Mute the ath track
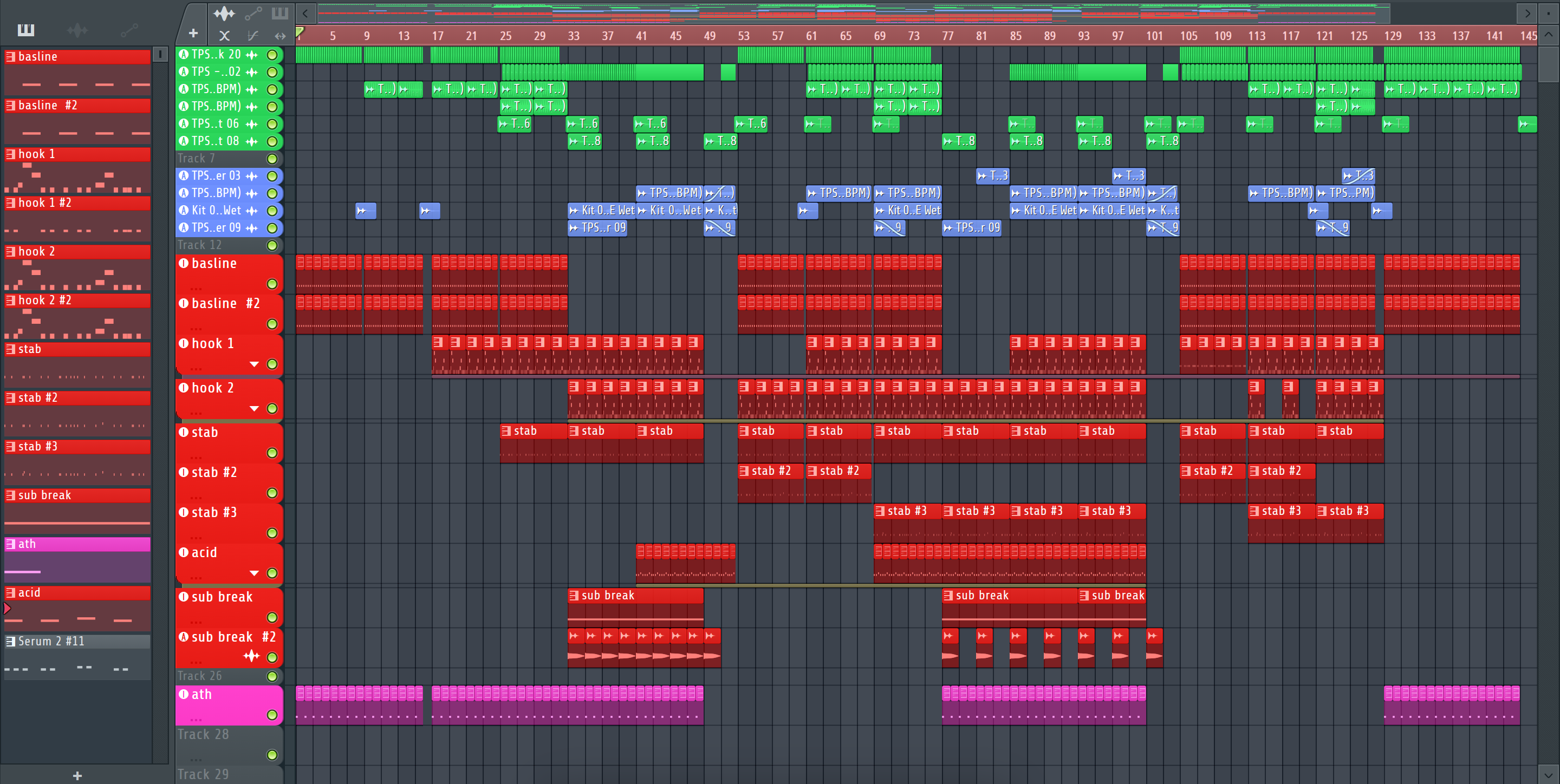 (x=272, y=715)
